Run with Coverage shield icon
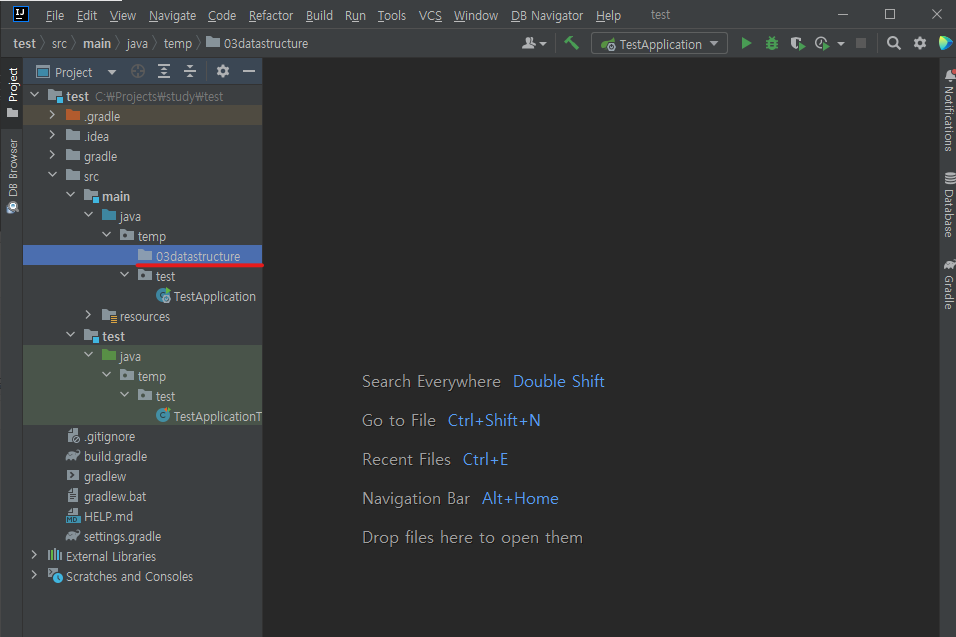956x637 pixels. pos(797,43)
